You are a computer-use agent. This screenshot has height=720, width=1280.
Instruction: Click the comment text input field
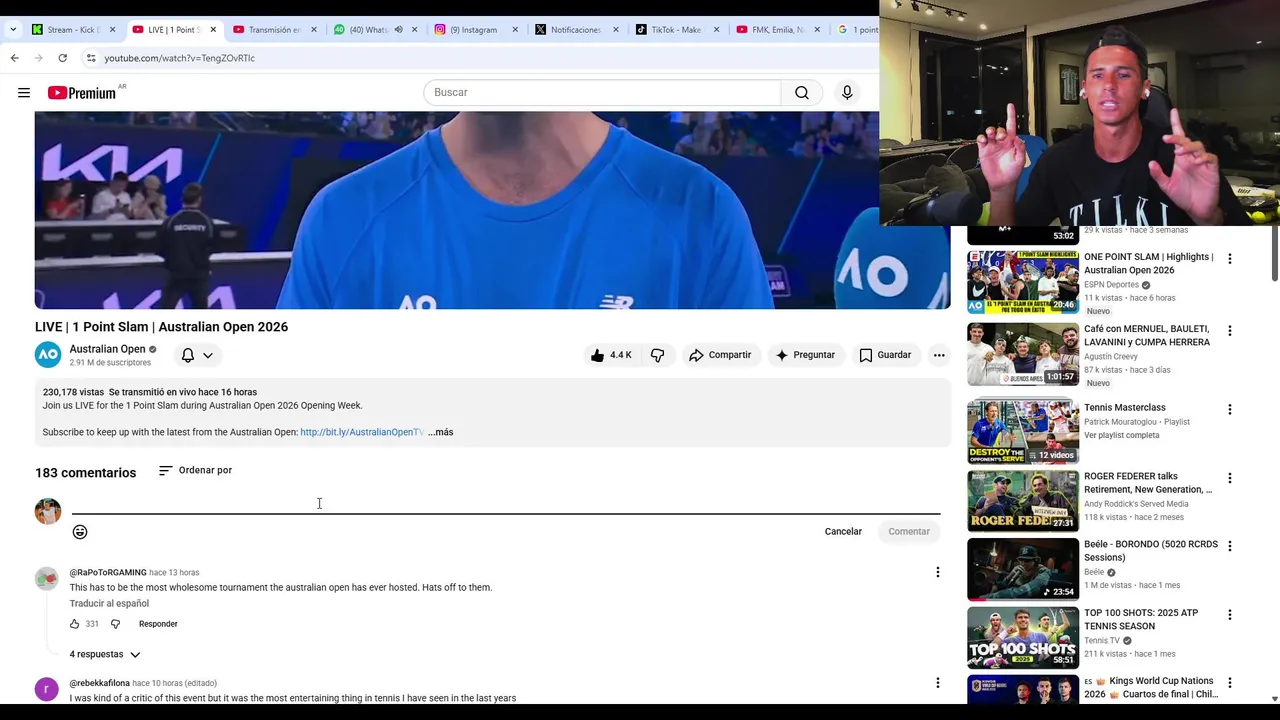pyautogui.click(x=505, y=503)
